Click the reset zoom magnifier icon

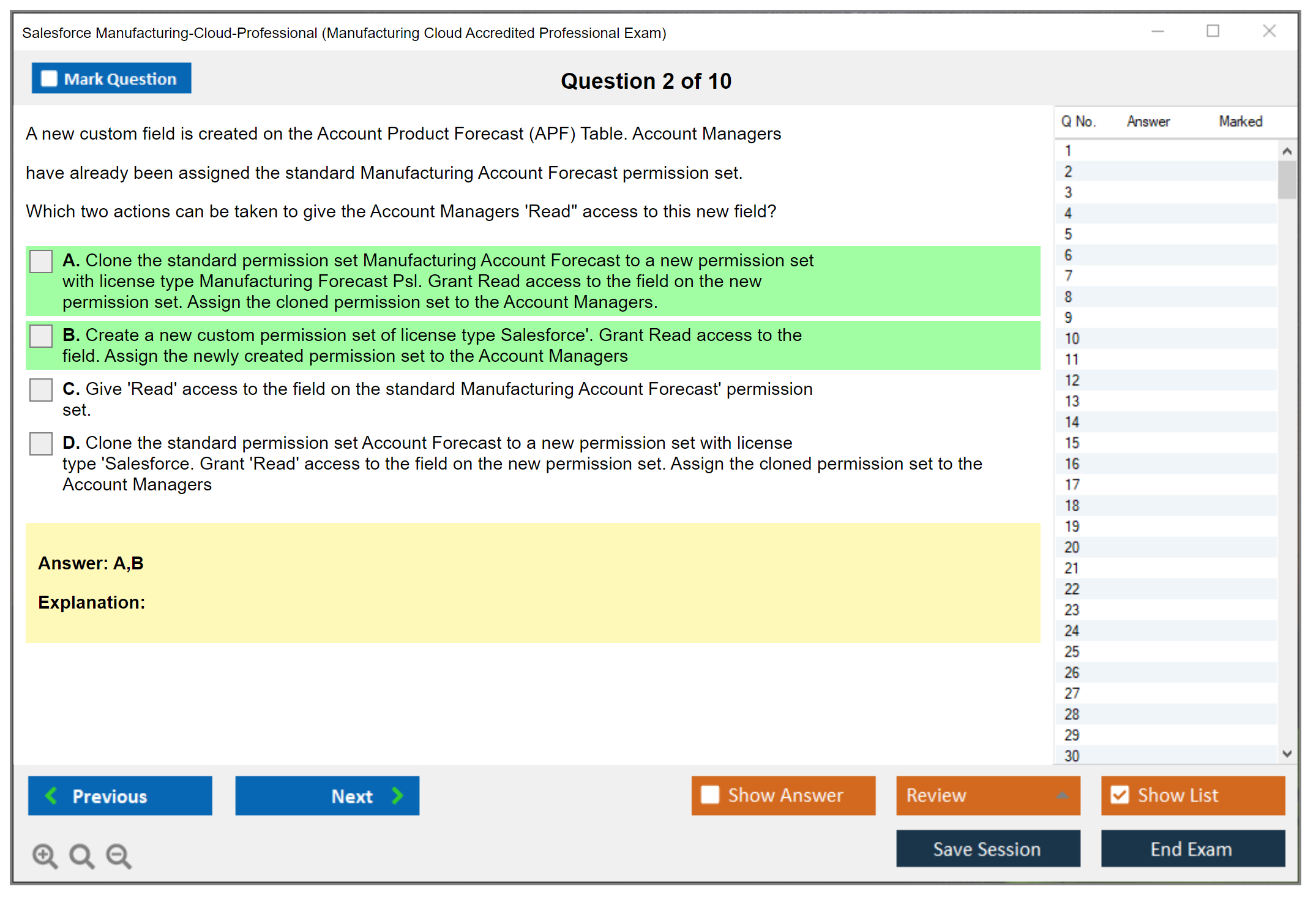point(81,855)
